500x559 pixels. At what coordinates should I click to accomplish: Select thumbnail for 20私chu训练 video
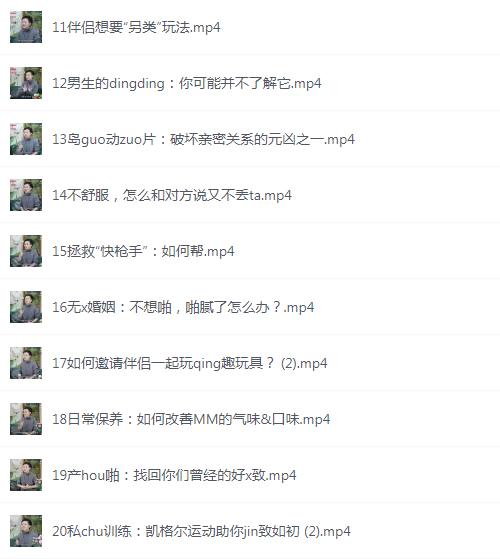[26, 531]
